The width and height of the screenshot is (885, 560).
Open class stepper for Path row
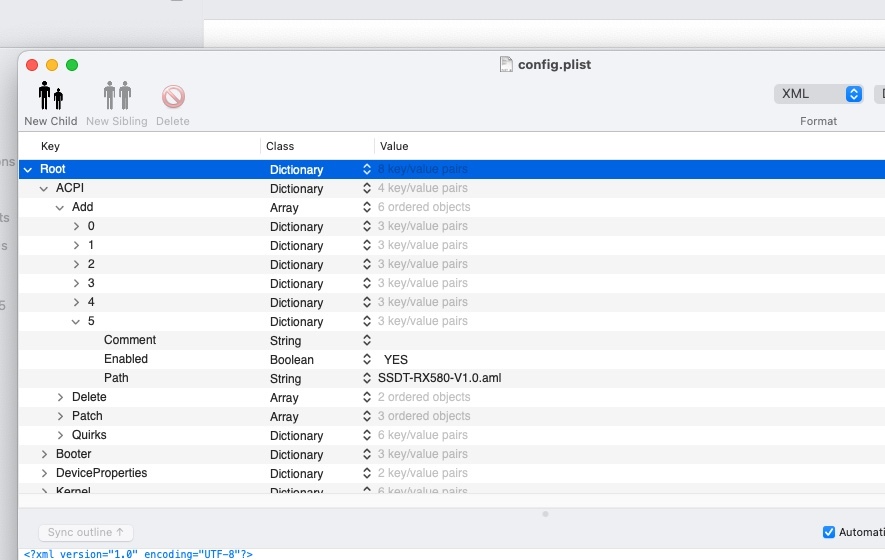(367, 378)
